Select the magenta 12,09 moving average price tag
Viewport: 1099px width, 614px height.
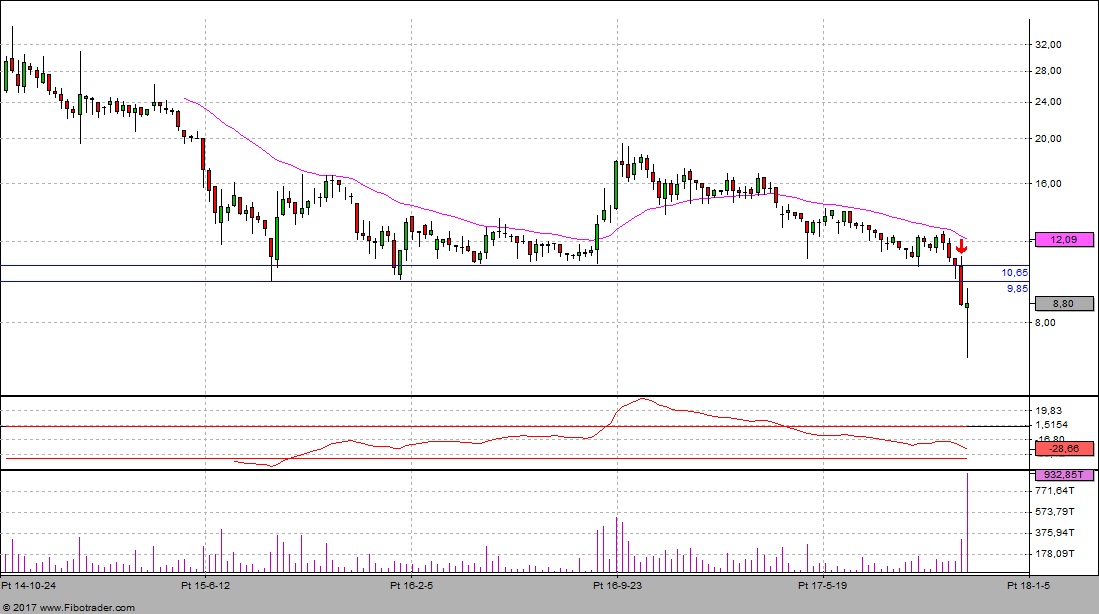[1064, 240]
